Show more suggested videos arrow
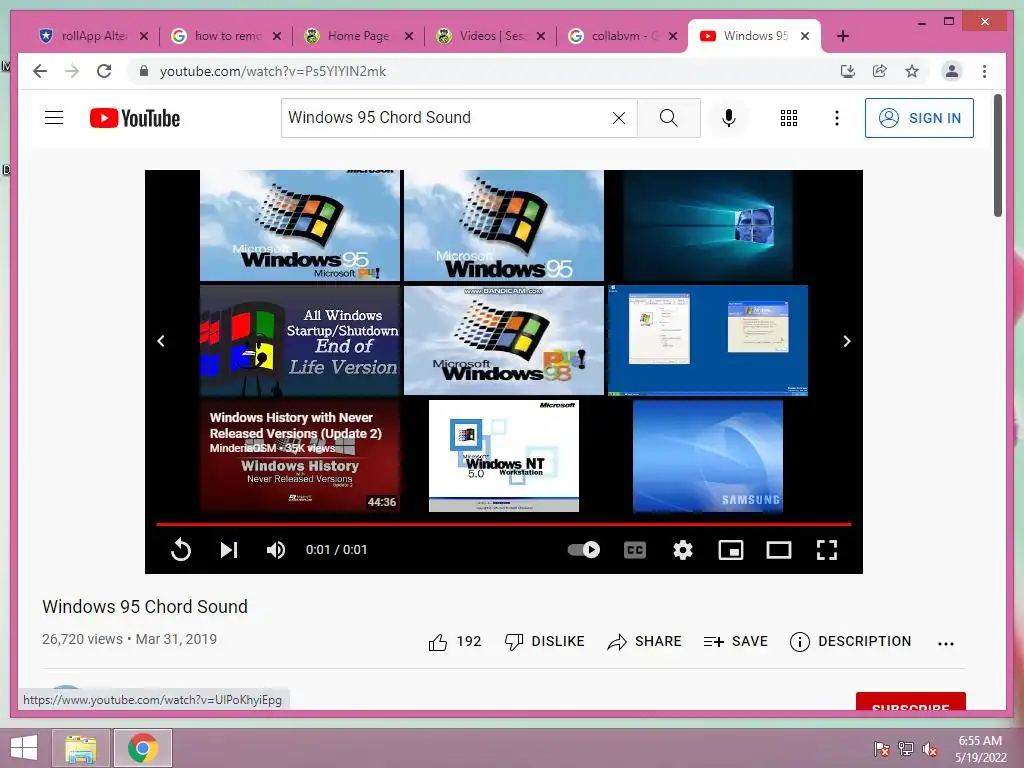The height and width of the screenshot is (768, 1024). pos(847,341)
